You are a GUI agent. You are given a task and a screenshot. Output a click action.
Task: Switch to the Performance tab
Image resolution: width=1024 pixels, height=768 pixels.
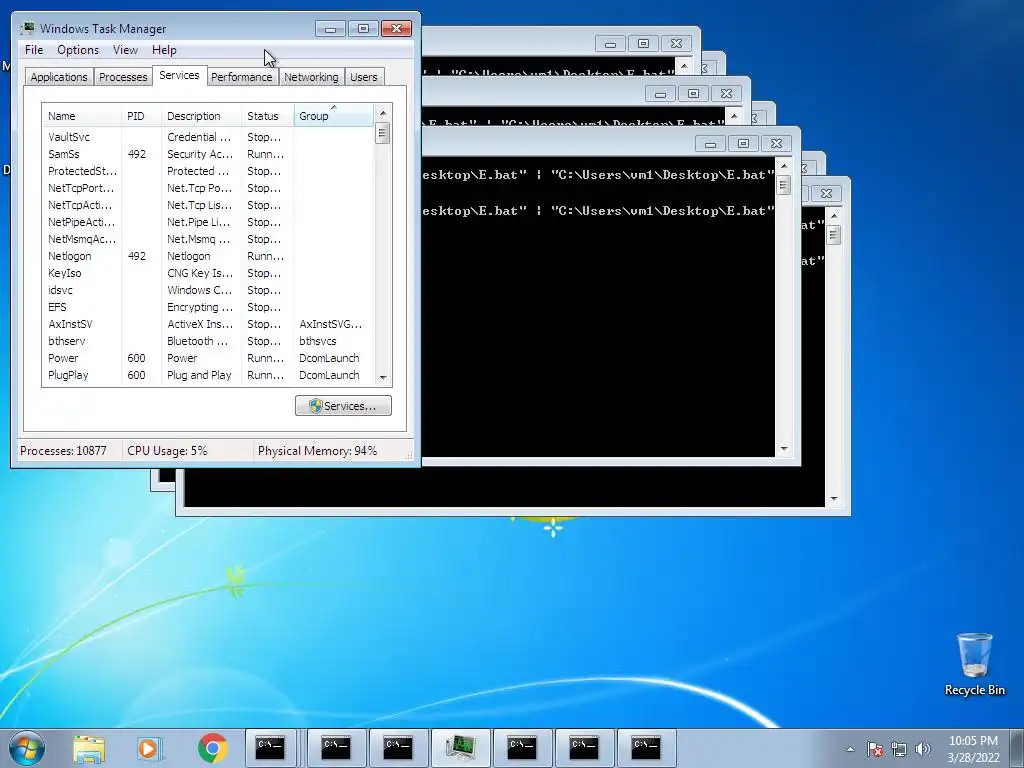click(x=242, y=77)
